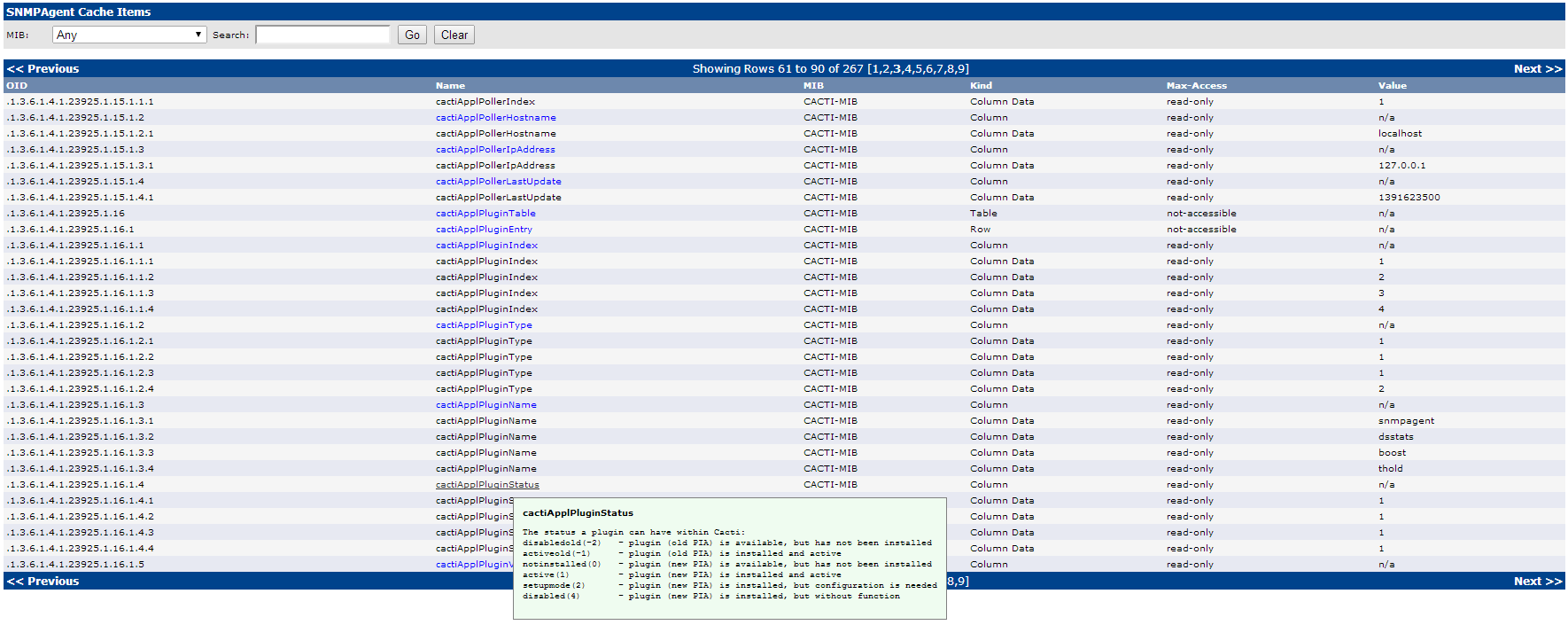Screen dimensions: 1568x625
Task: Go to Previous page using bottom navigation
Action: click(x=43, y=581)
